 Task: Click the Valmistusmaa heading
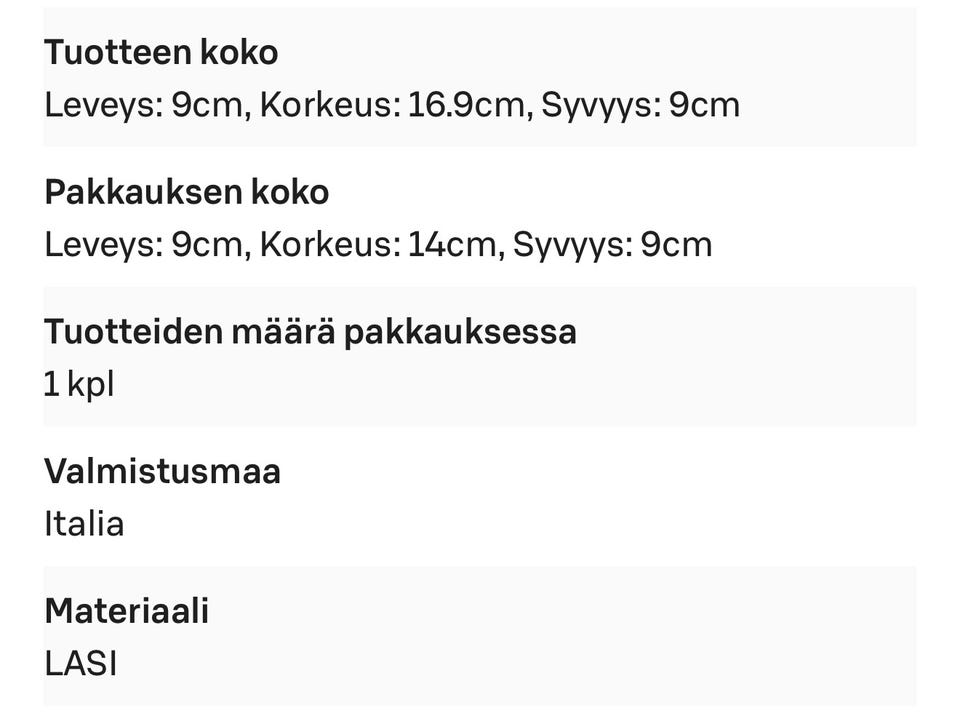point(162,471)
